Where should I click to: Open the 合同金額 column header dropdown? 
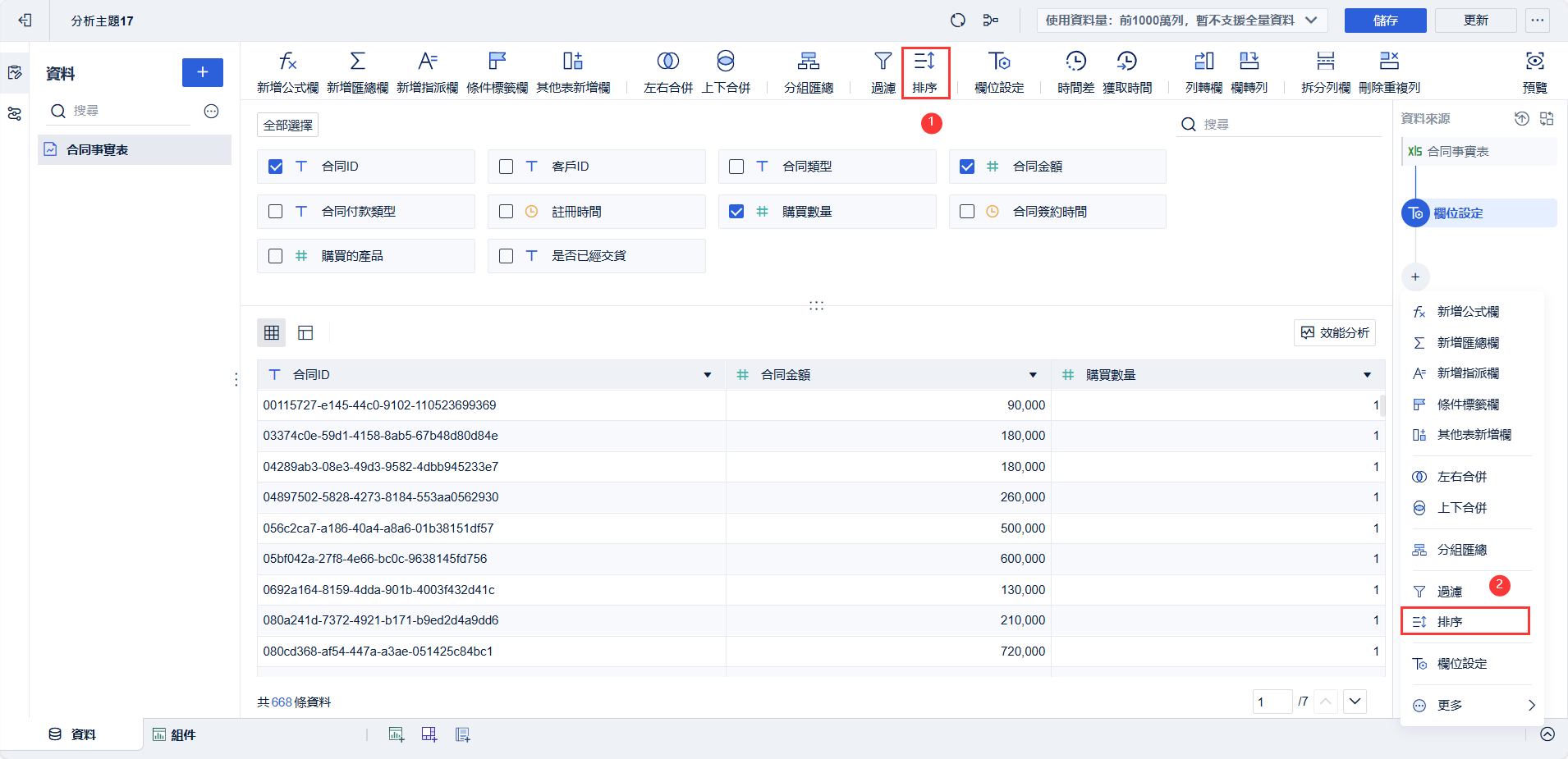point(1033,375)
